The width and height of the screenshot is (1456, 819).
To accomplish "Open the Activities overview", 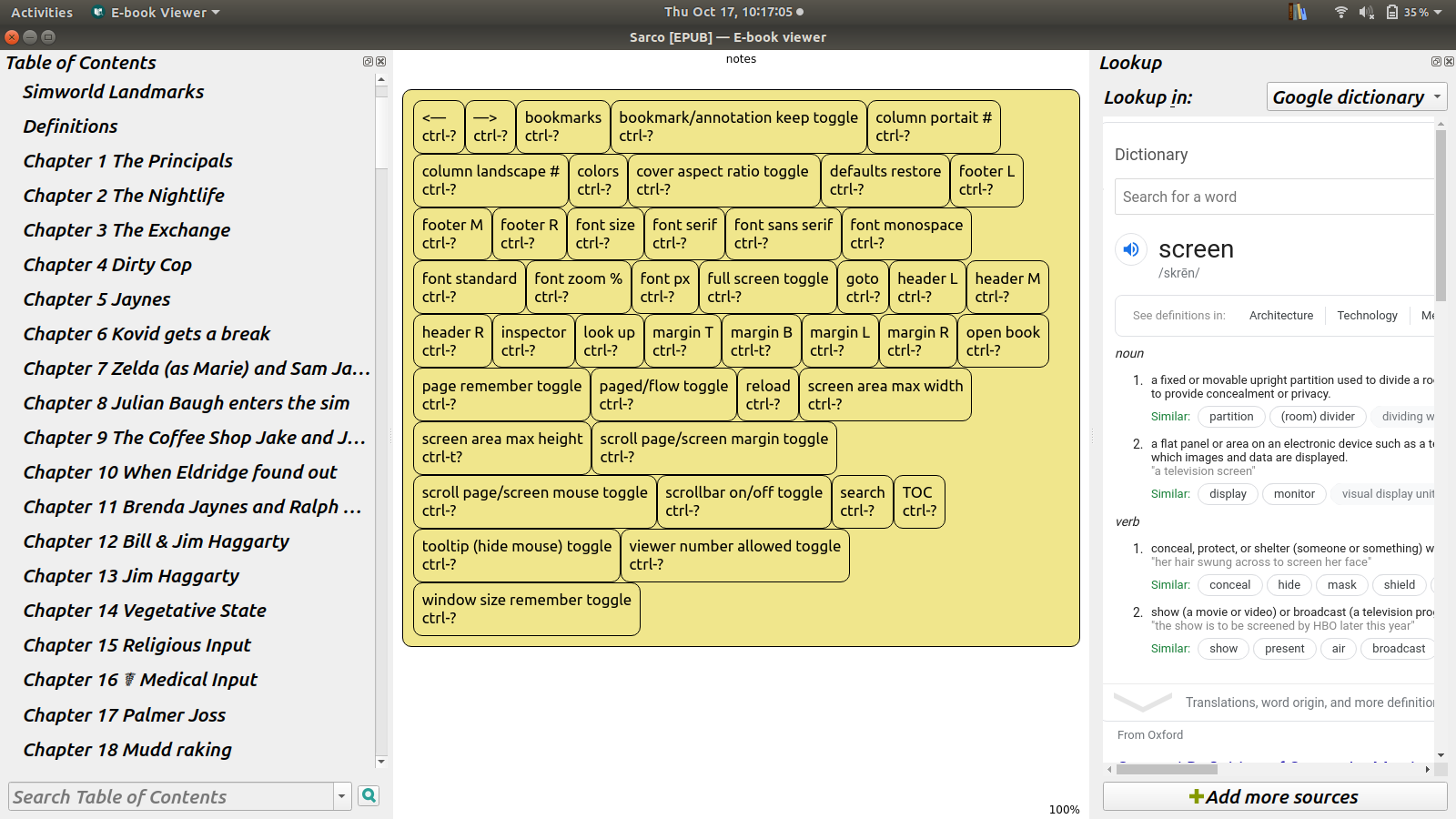I will pos(42,12).
